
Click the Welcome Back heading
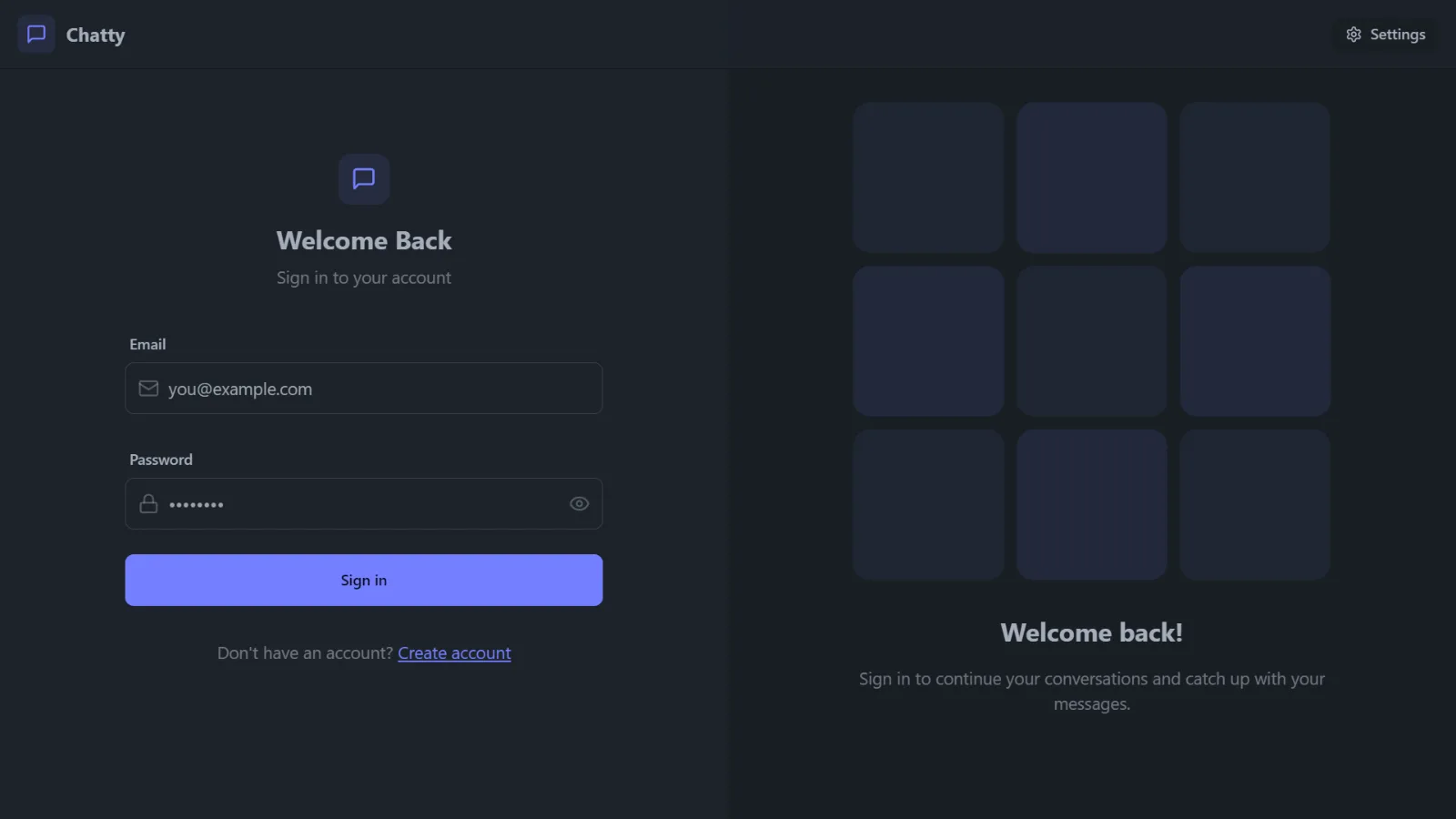point(364,240)
